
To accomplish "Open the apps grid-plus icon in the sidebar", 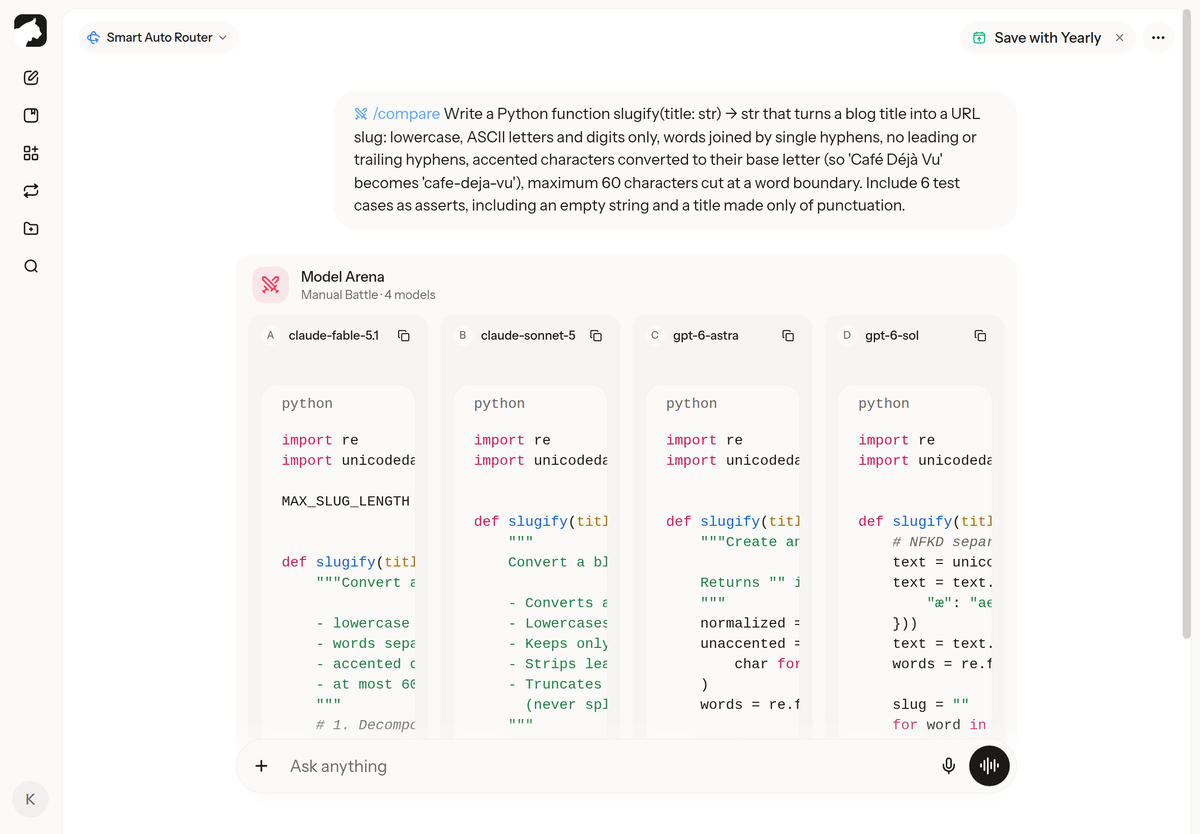I will pos(31,153).
